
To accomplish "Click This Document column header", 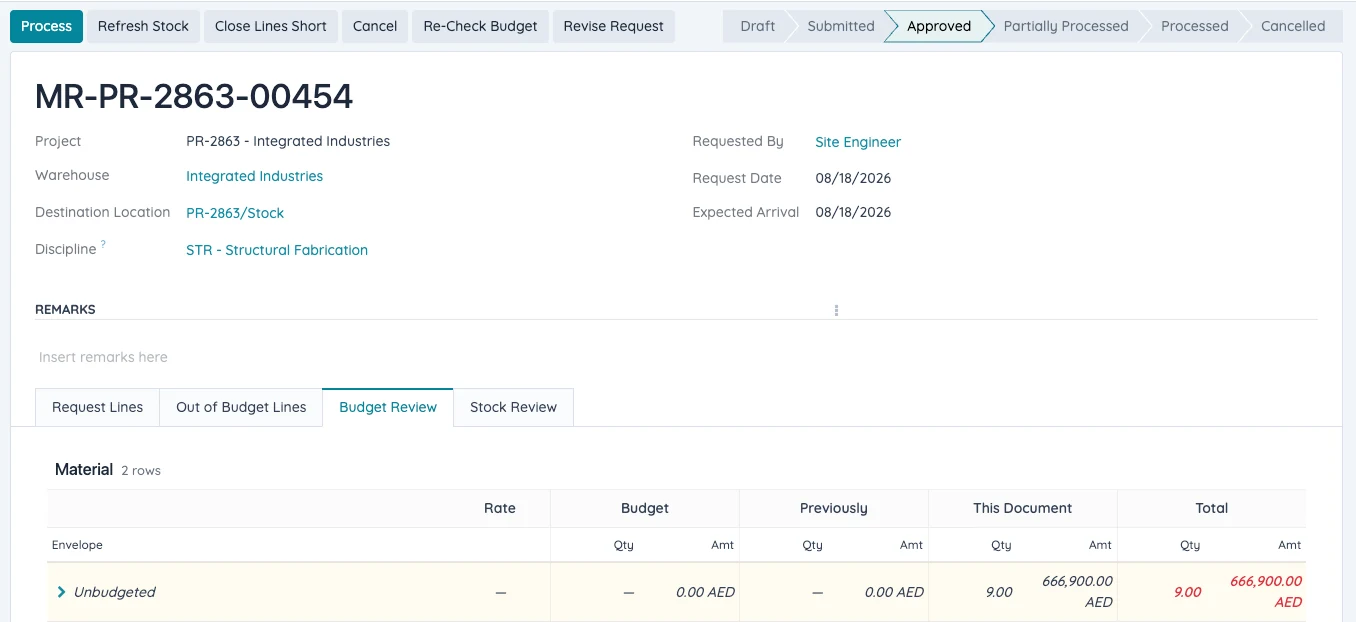I will (x=1022, y=508).
